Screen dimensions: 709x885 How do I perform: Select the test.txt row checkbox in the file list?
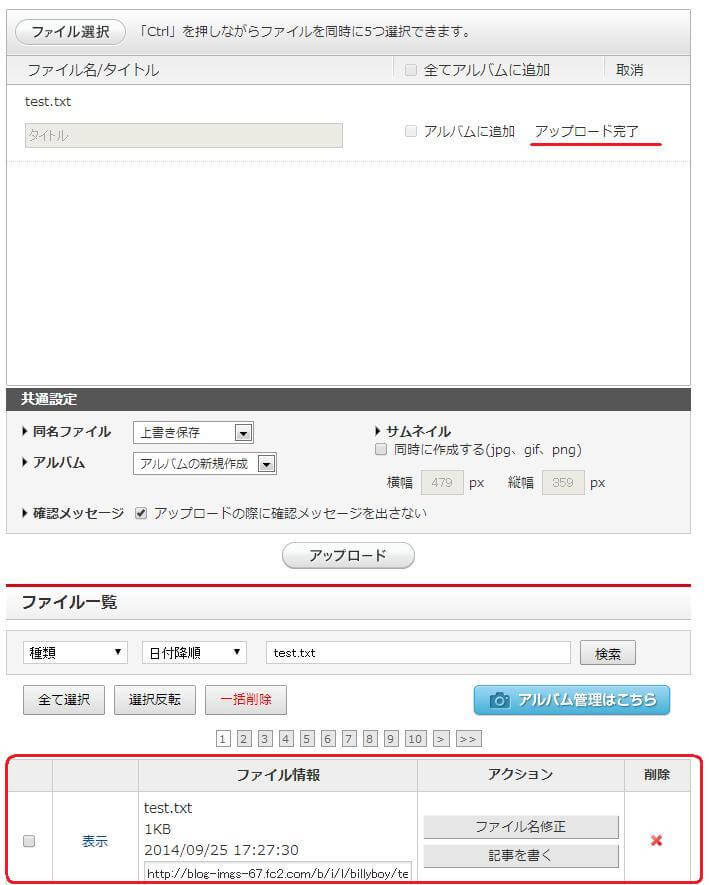point(29,841)
